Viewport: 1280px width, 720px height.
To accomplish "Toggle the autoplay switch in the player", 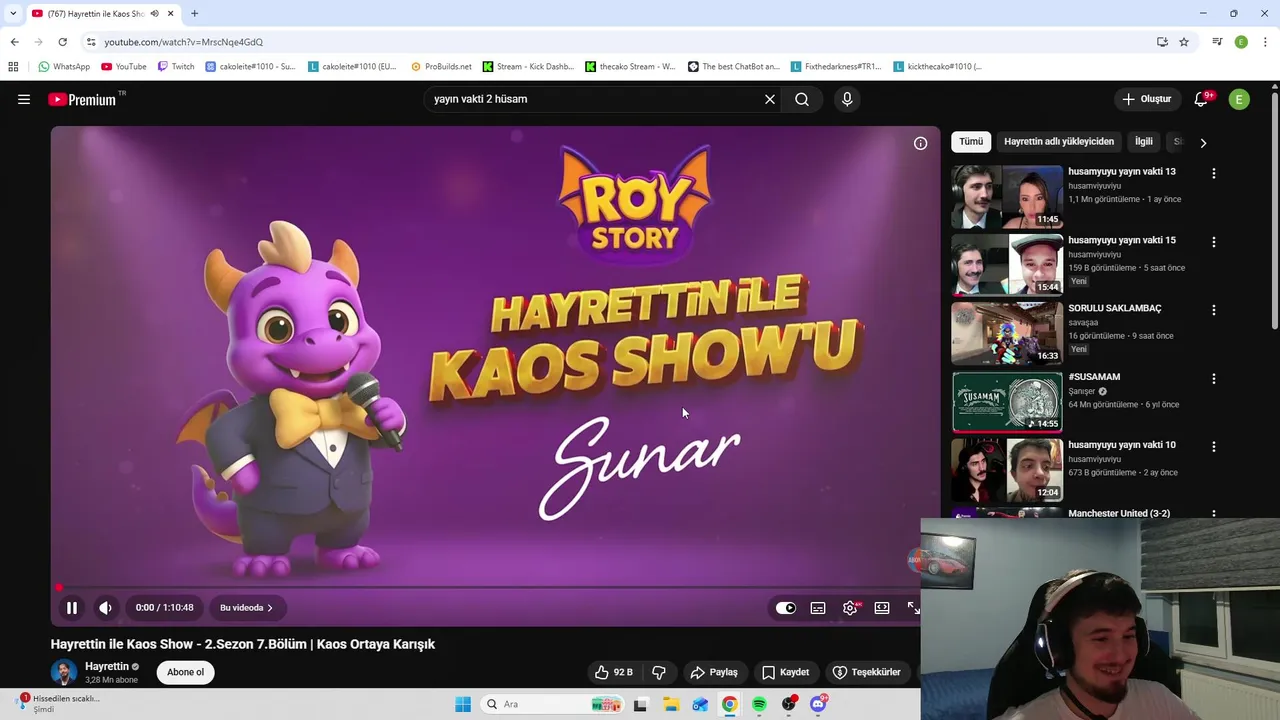I will (x=786, y=607).
